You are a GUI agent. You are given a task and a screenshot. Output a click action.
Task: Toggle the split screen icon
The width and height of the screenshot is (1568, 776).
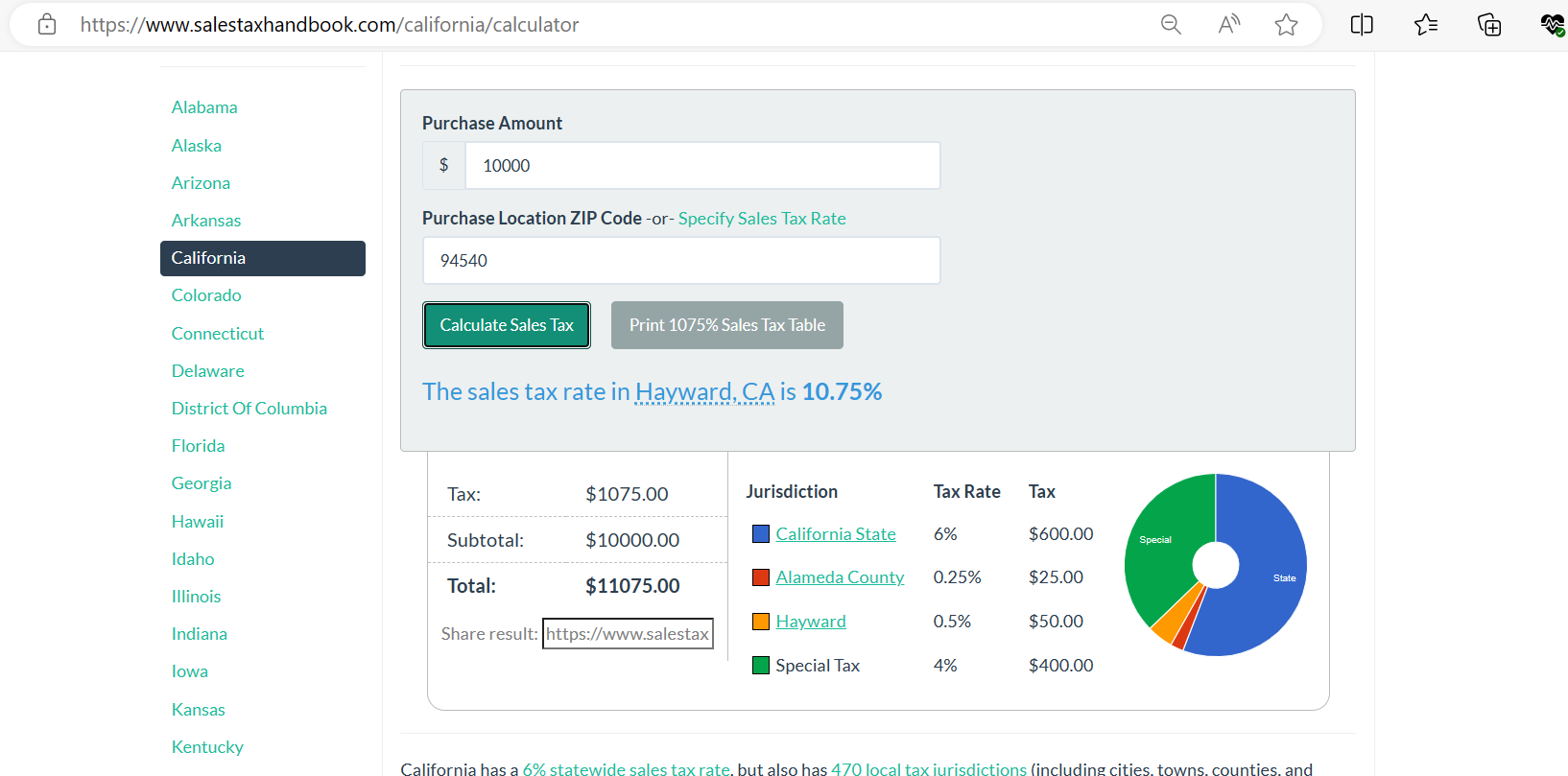click(x=1362, y=25)
